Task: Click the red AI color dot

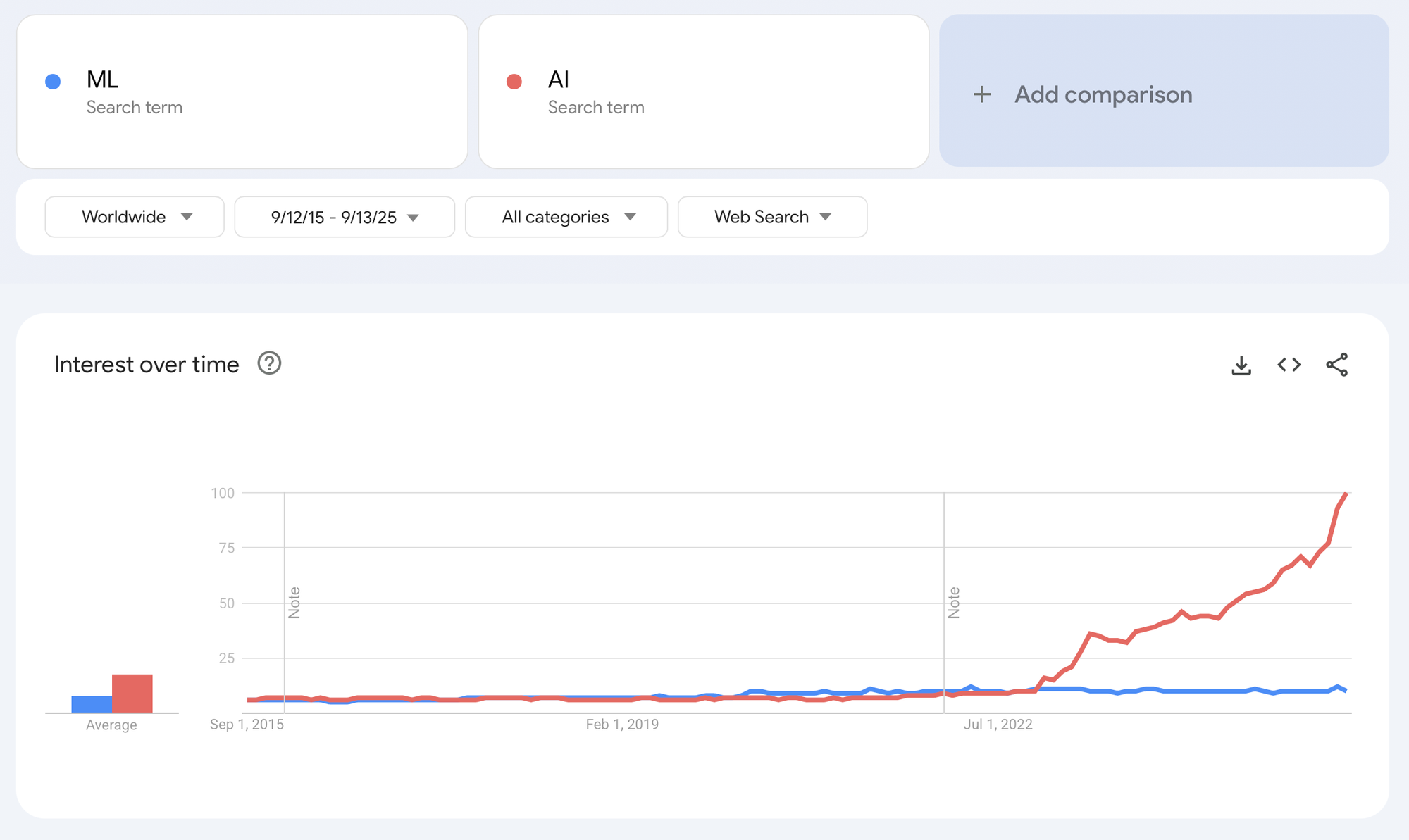Action: coord(514,82)
